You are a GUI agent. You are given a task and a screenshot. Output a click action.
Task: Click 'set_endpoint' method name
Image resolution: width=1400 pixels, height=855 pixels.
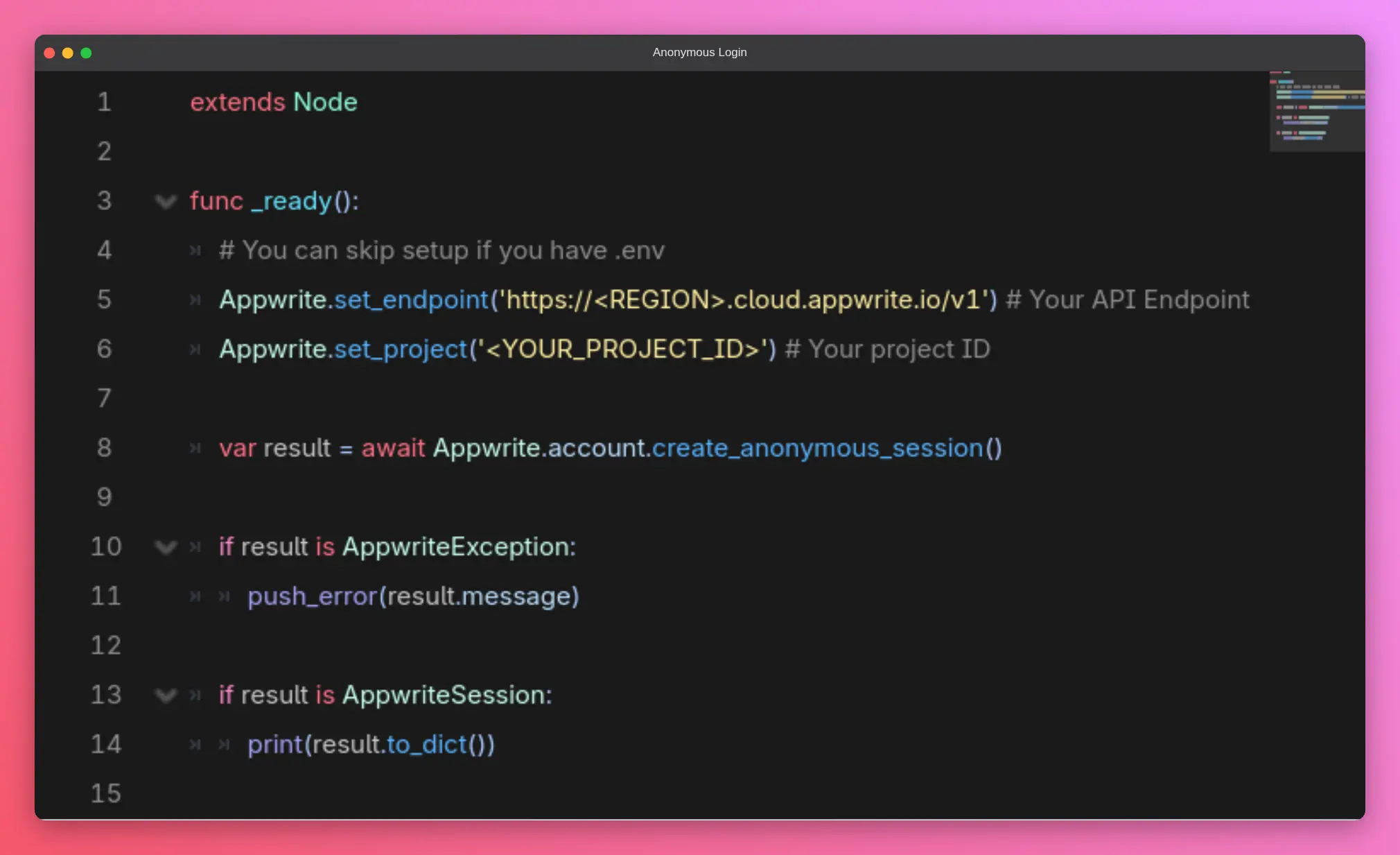click(412, 300)
